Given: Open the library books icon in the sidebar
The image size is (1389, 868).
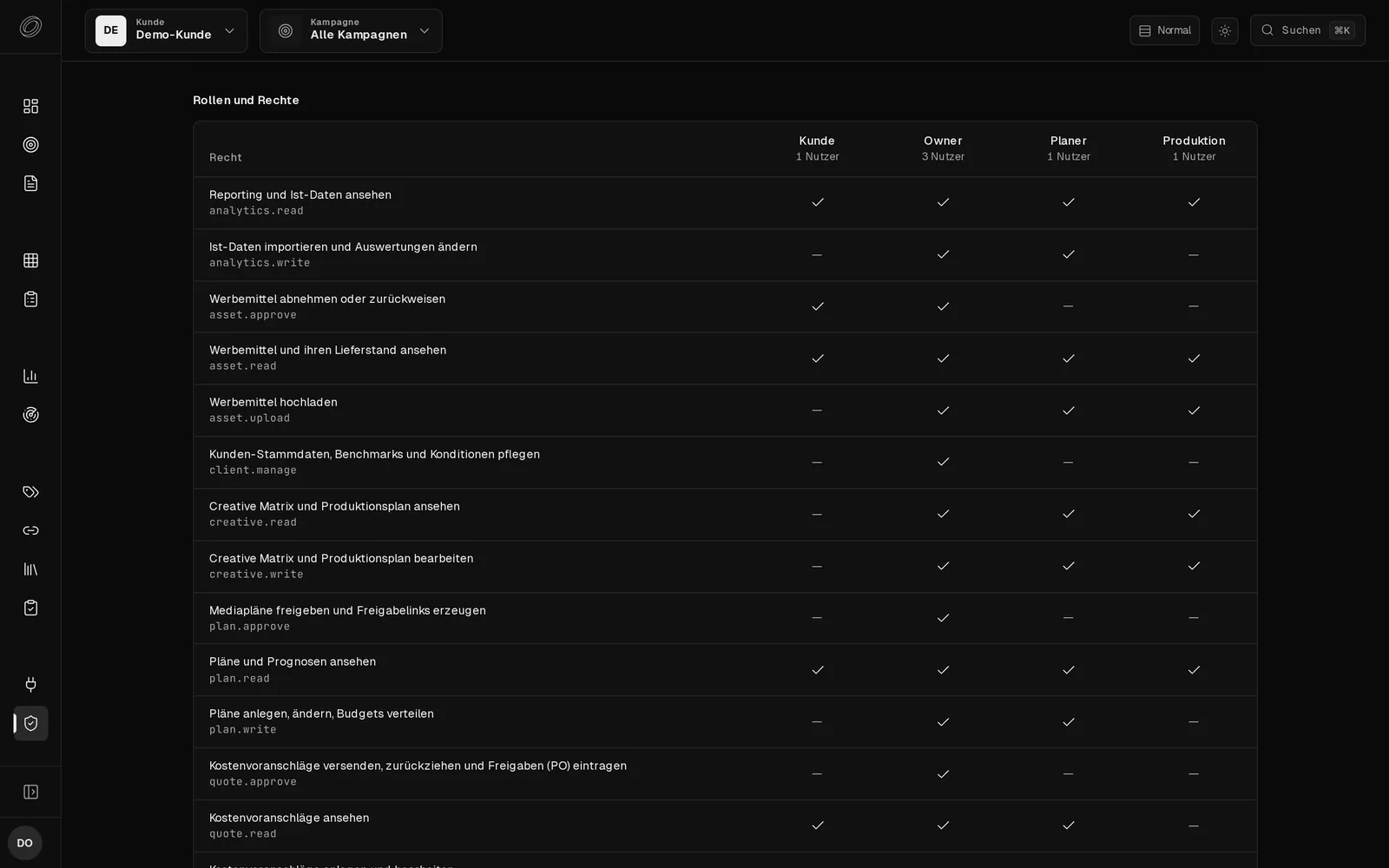Looking at the screenshot, I should point(30,569).
